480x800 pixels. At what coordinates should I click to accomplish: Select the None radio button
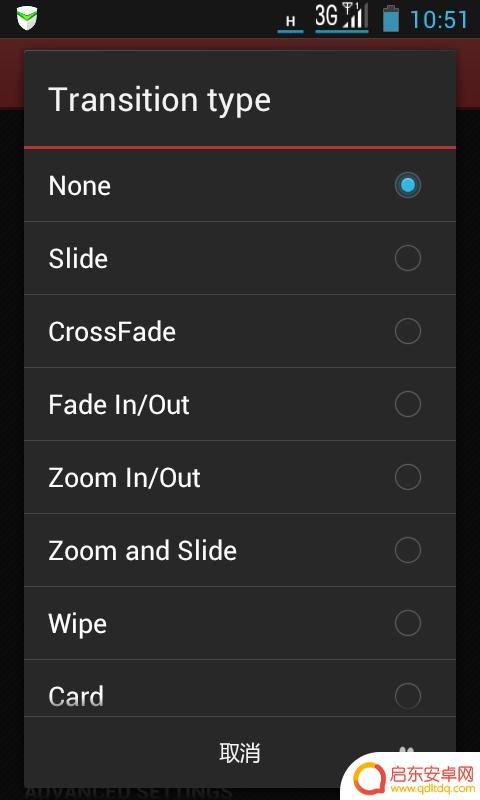[408, 185]
